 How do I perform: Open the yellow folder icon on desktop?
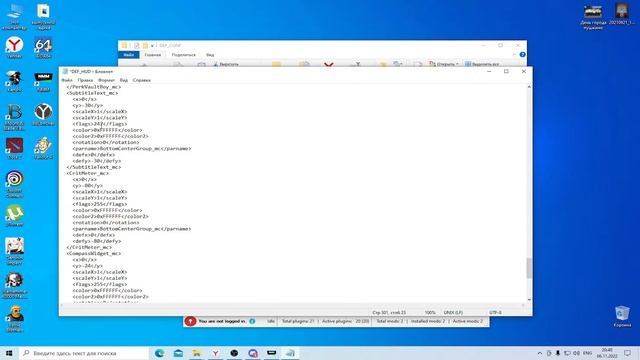pyautogui.click(x=43, y=16)
